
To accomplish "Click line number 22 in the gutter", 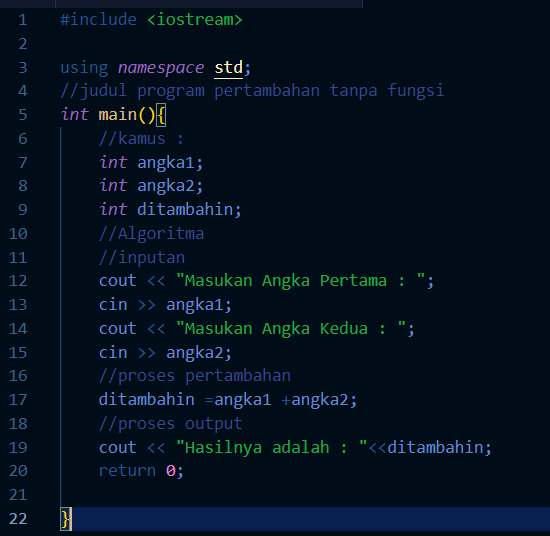I will pyautogui.click(x=18, y=519).
